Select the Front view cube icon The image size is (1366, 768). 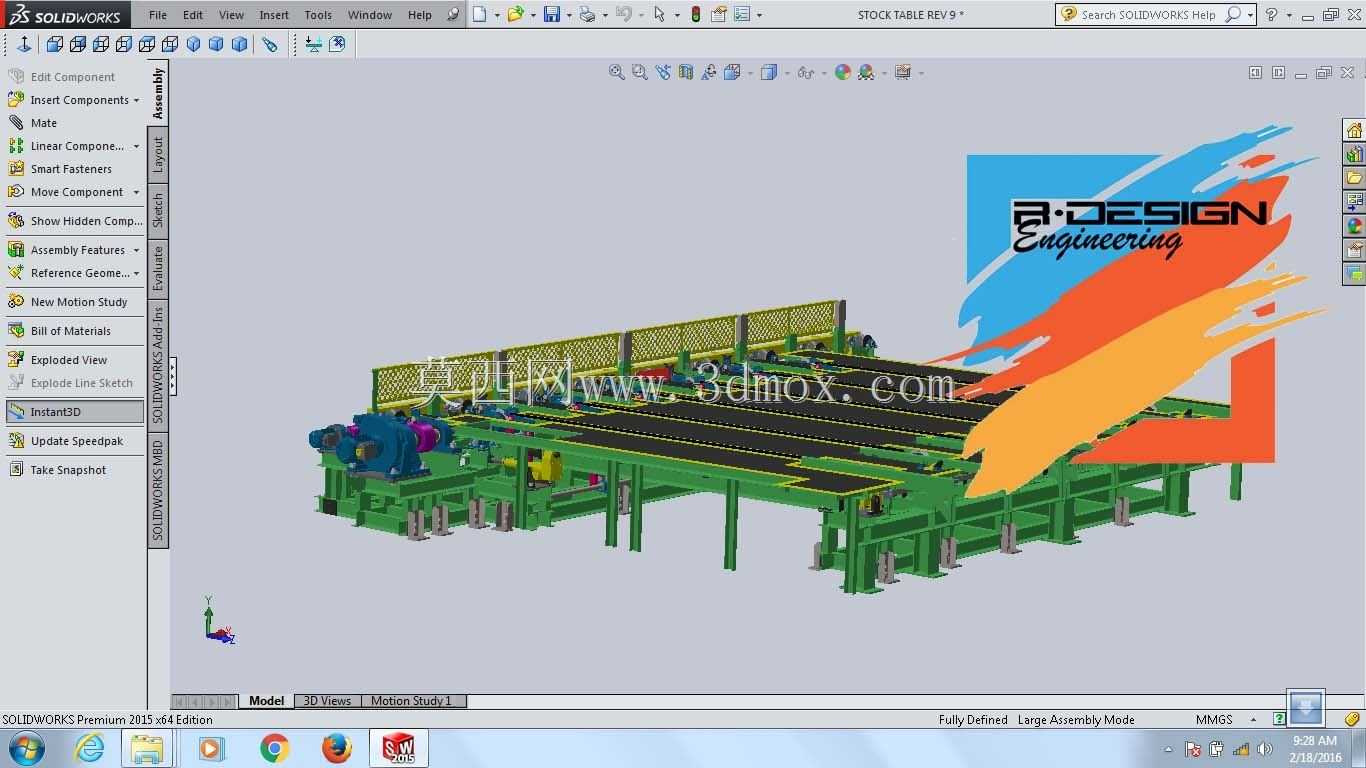(x=55, y=44)
